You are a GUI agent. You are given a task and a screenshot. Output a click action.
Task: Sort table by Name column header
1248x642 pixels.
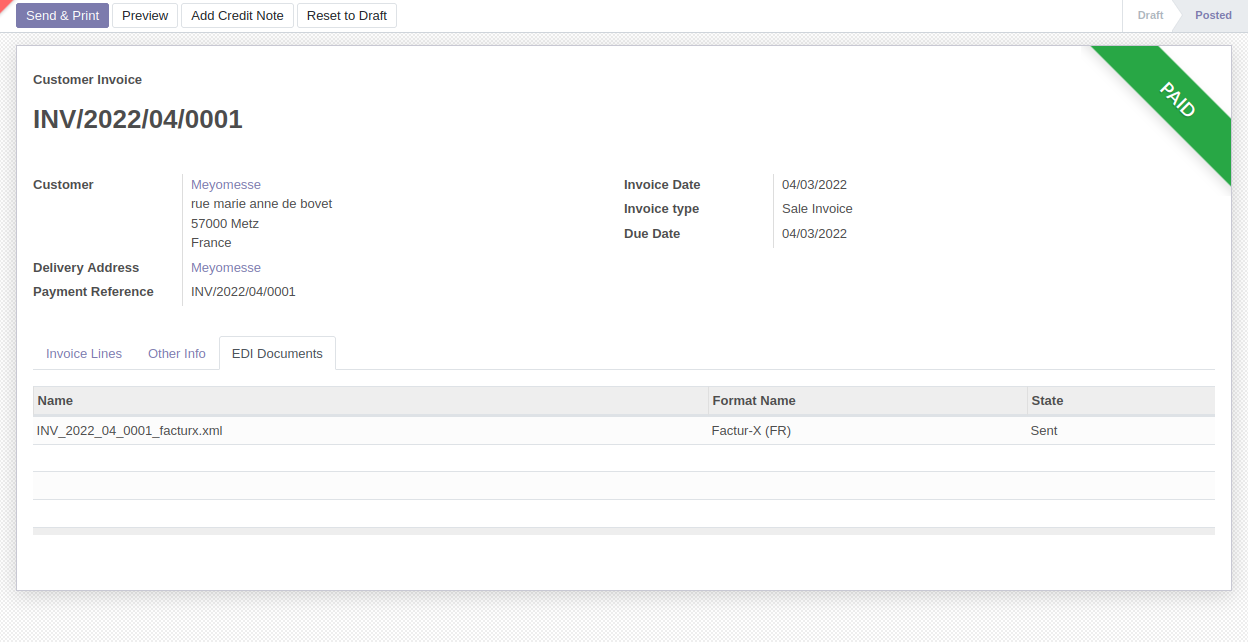click(370, 401)
